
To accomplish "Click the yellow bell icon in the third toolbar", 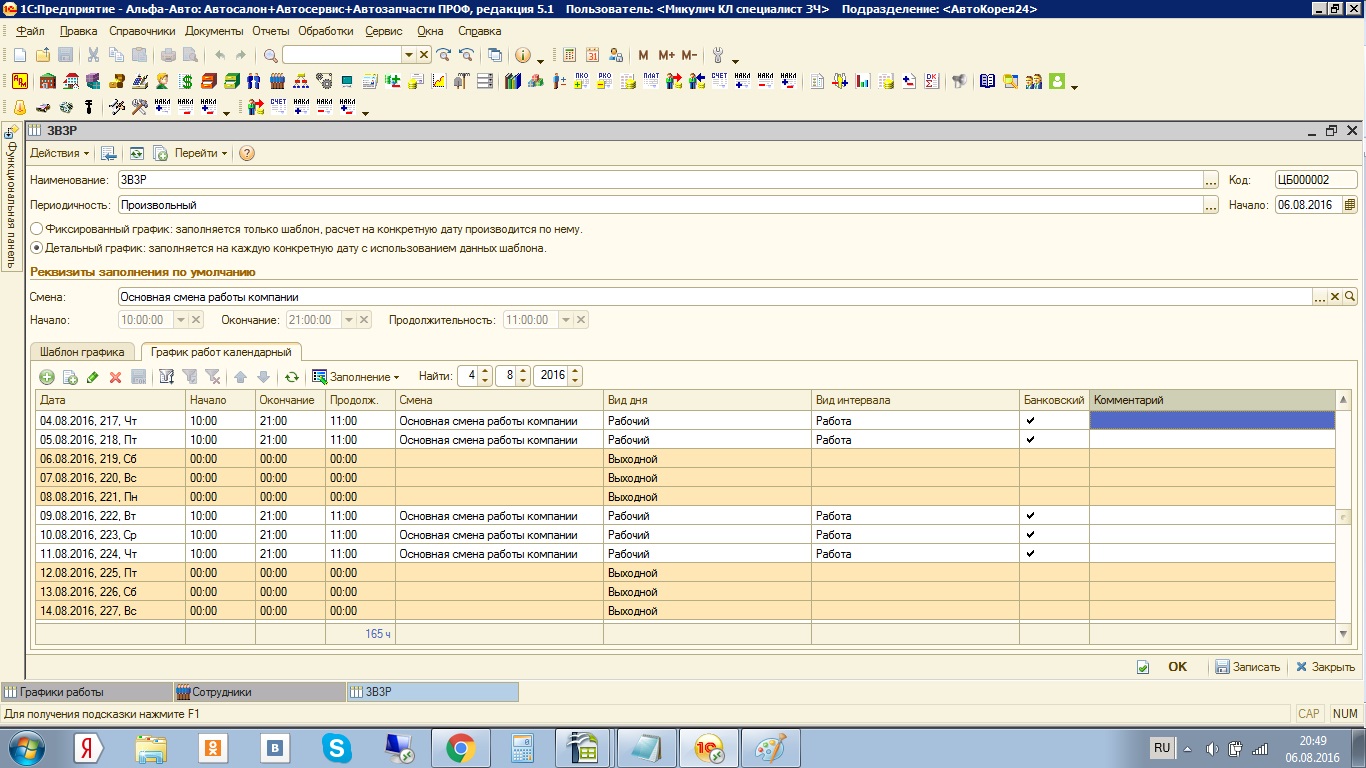I will tap(19, 106).
